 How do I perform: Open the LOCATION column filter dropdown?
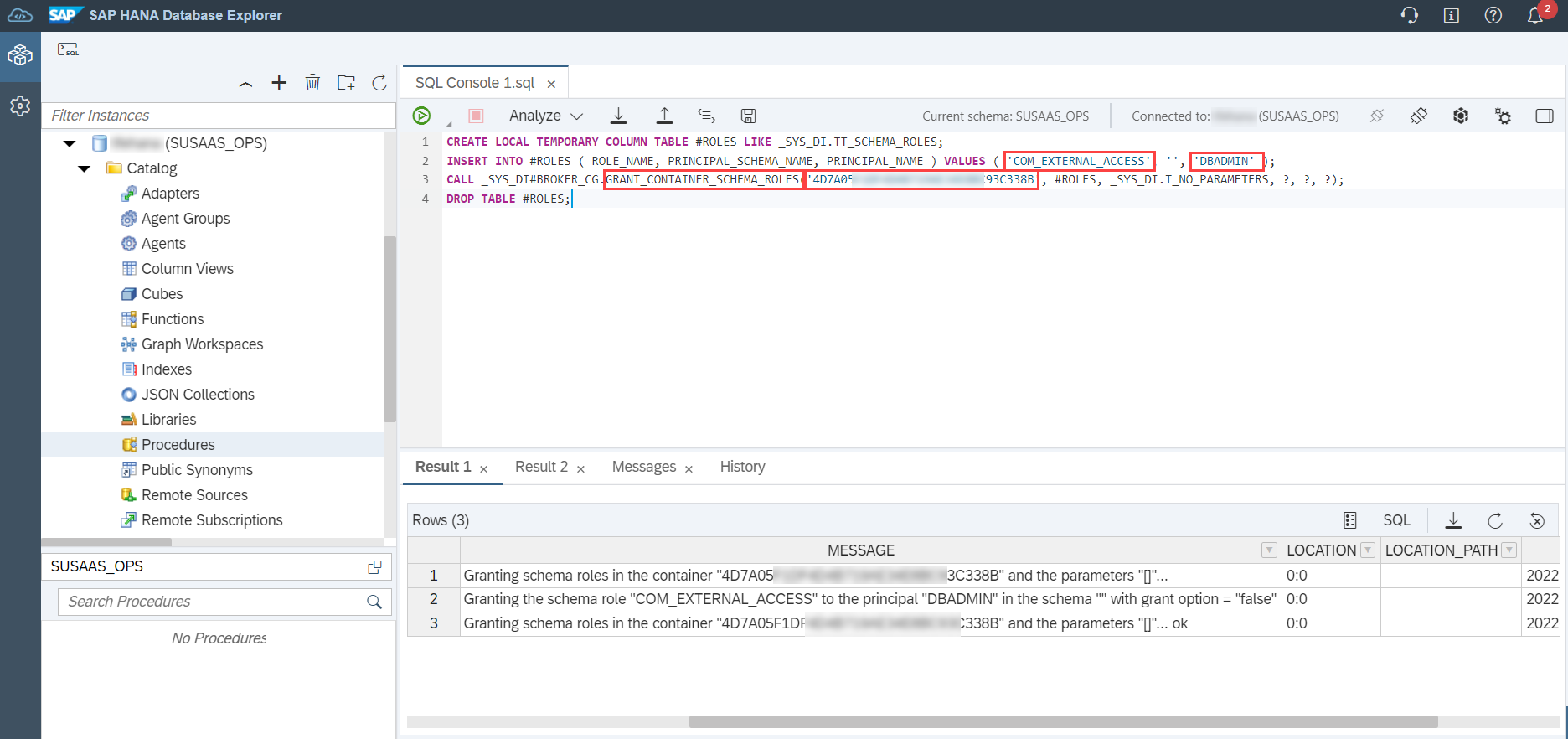tap(1368, 550)
